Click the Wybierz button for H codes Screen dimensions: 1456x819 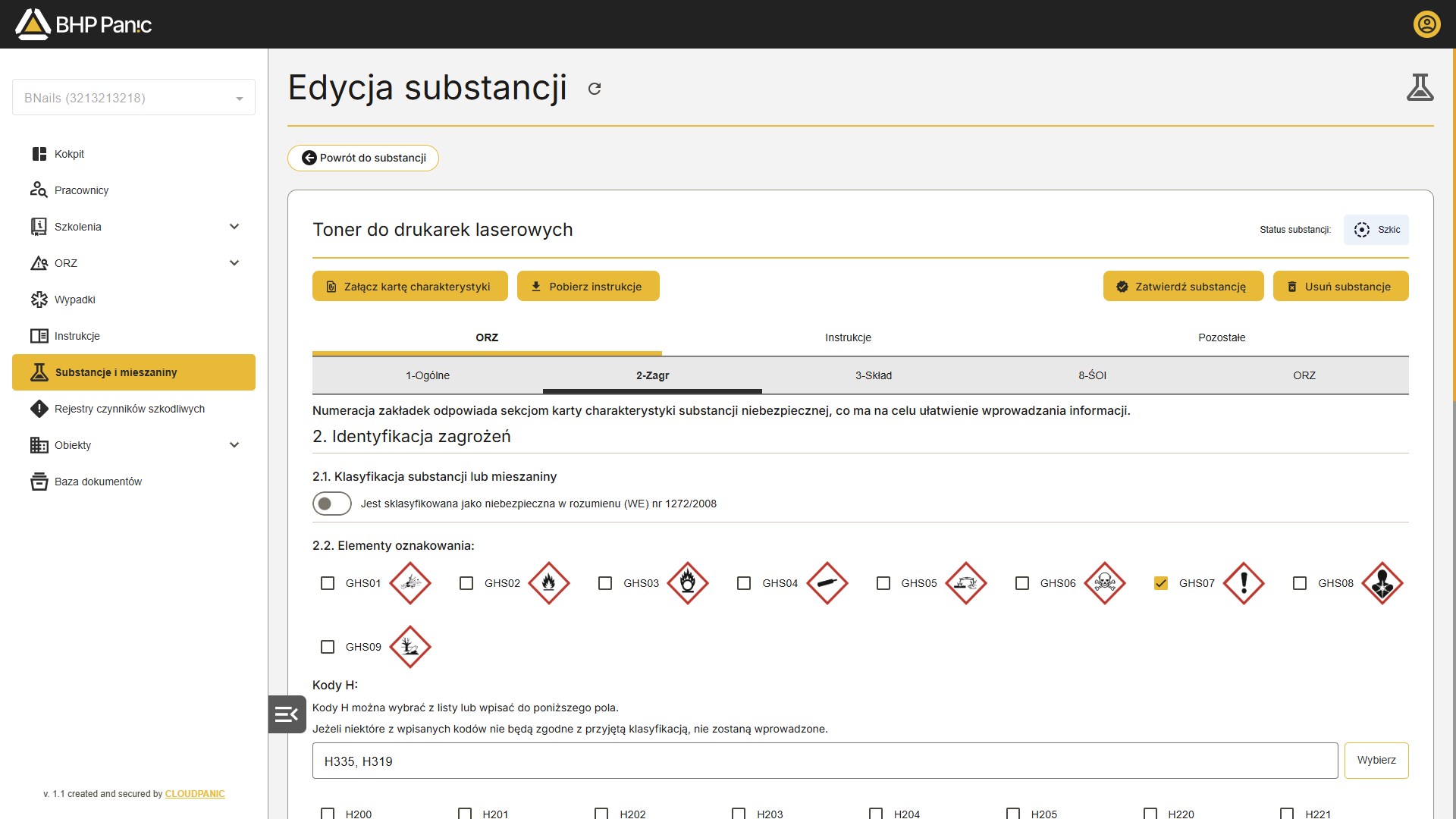tap(1376, 761)
